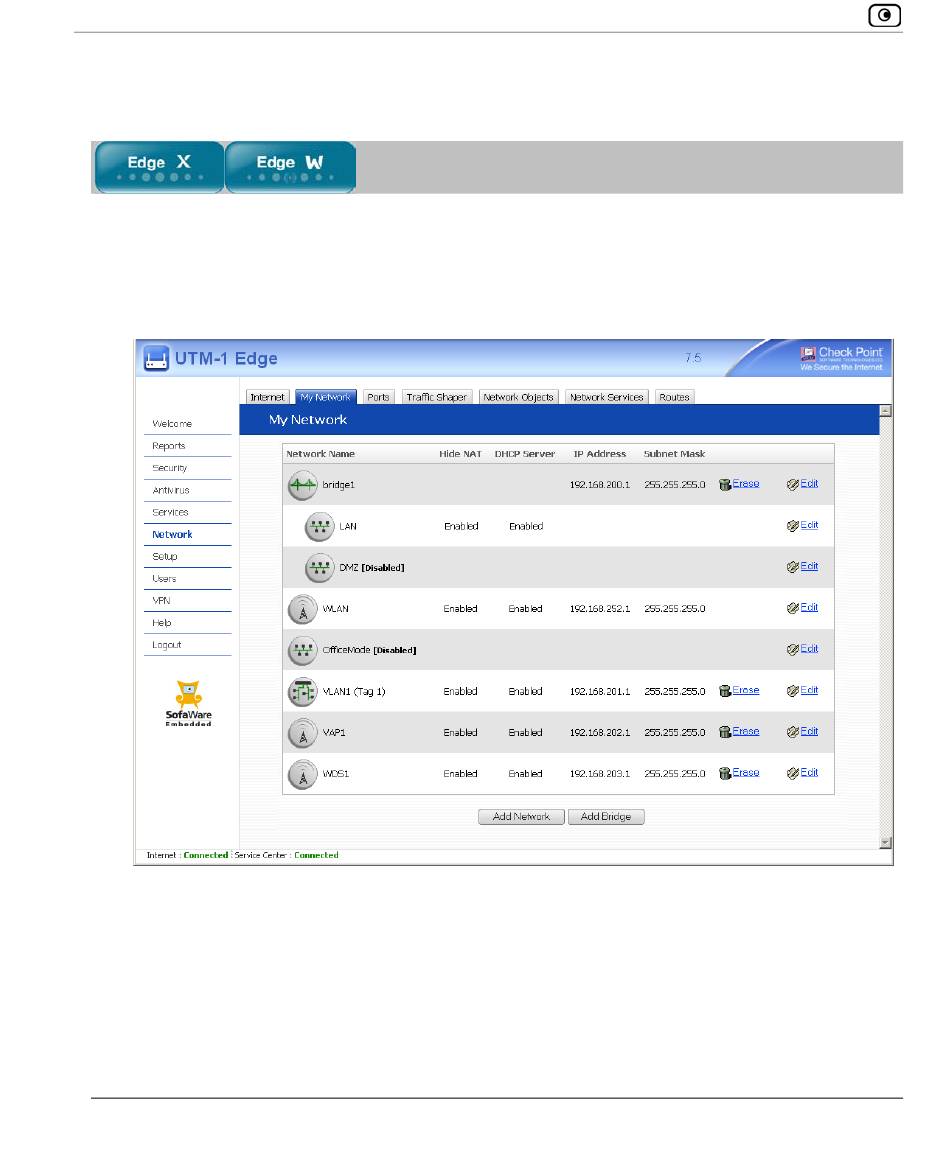This screenshot has height=1176, width=950.
Task: Click the VLAN1 (Tag 1) icon
Action: tap(303, 692)
